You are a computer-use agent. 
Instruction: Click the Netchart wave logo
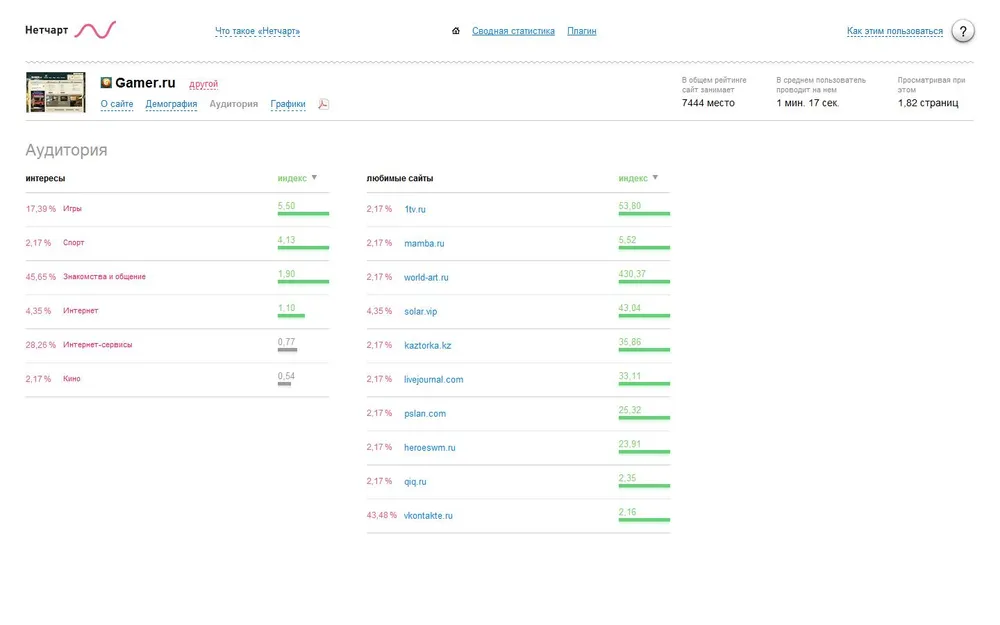click(95, 30)
